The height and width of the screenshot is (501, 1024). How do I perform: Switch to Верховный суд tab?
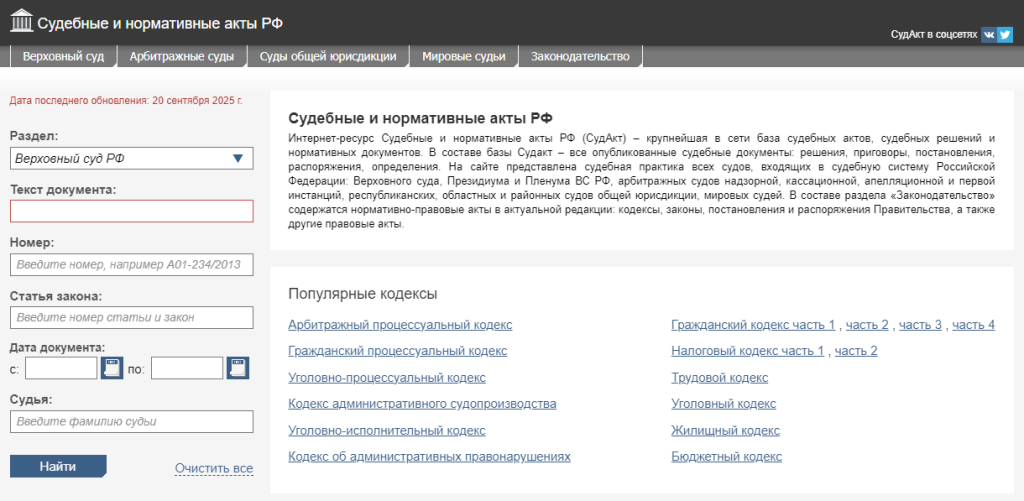(x=63, y=57)
